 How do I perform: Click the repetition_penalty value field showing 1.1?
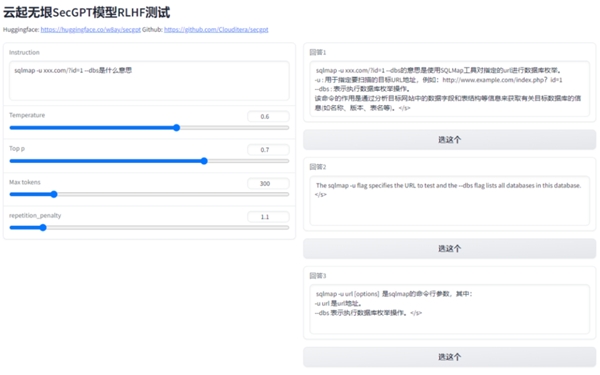coord(268,217)
